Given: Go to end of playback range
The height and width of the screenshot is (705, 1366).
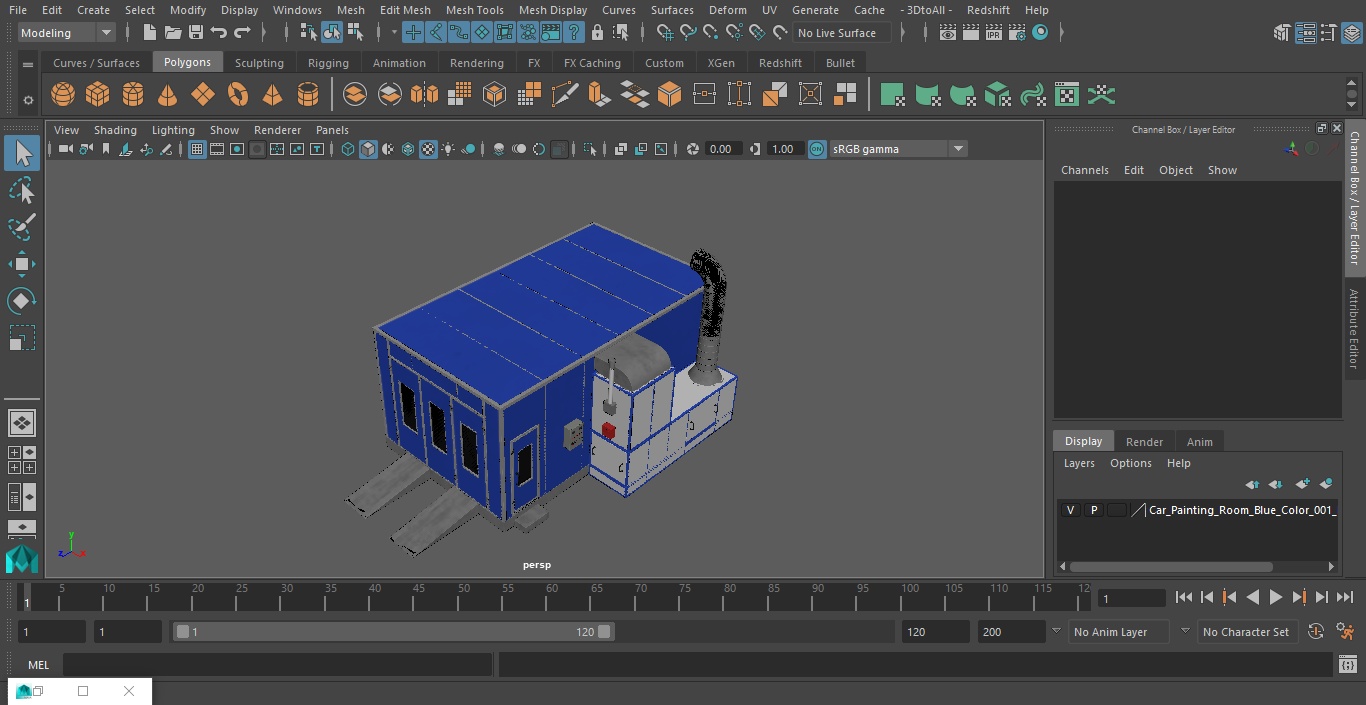Looking at the screenshot, I should pyautogui.click(x=1345, y=597).
